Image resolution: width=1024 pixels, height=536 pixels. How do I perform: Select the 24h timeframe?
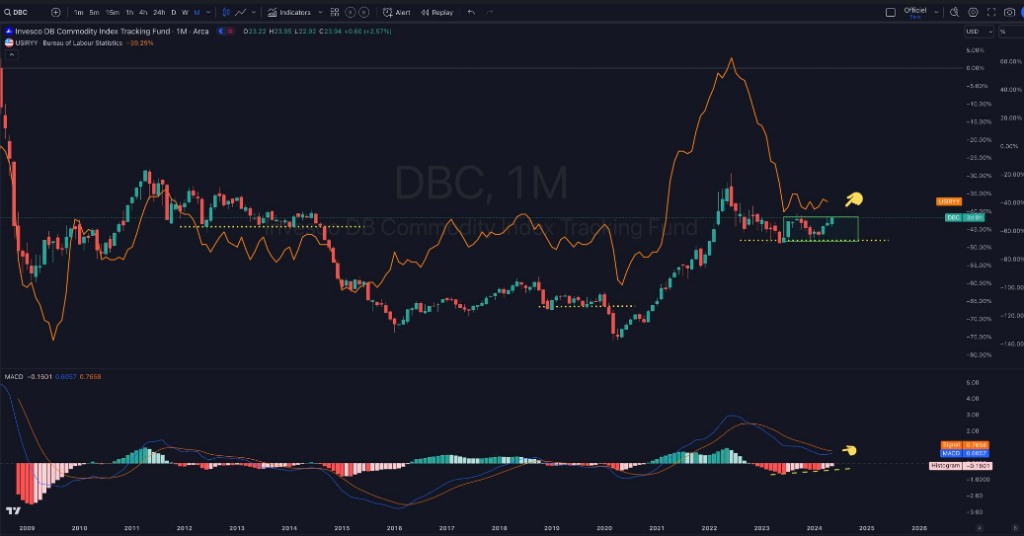click(159, 12)
